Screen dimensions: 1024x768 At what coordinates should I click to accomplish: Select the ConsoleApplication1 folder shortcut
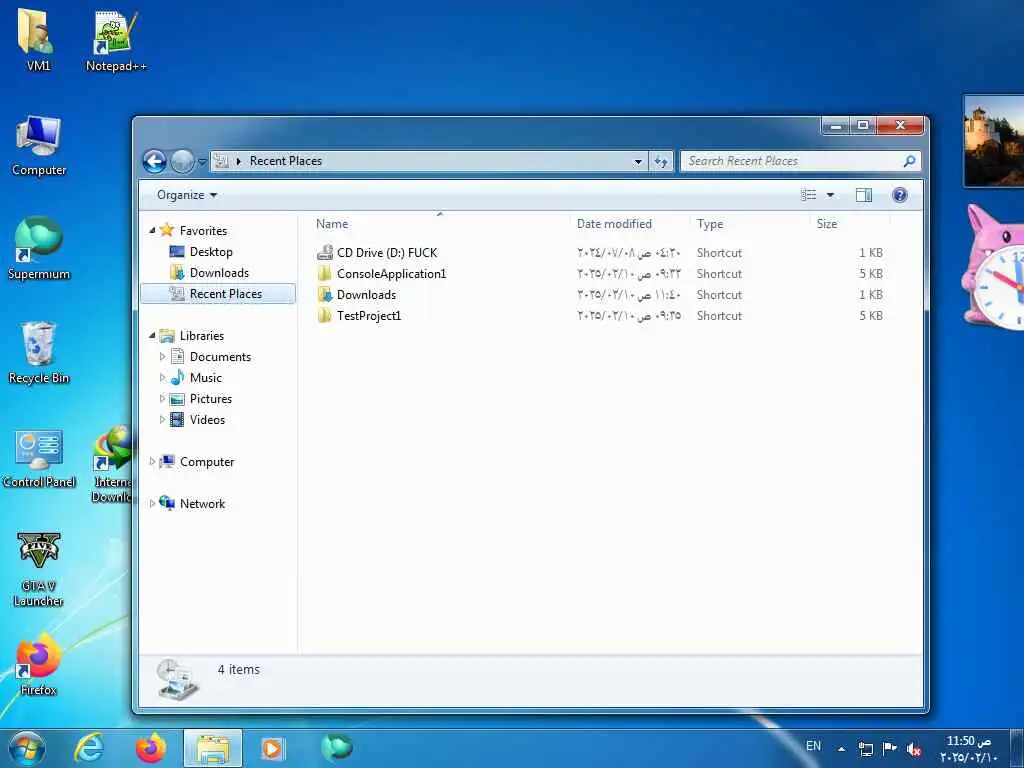[x=391, y=274]
